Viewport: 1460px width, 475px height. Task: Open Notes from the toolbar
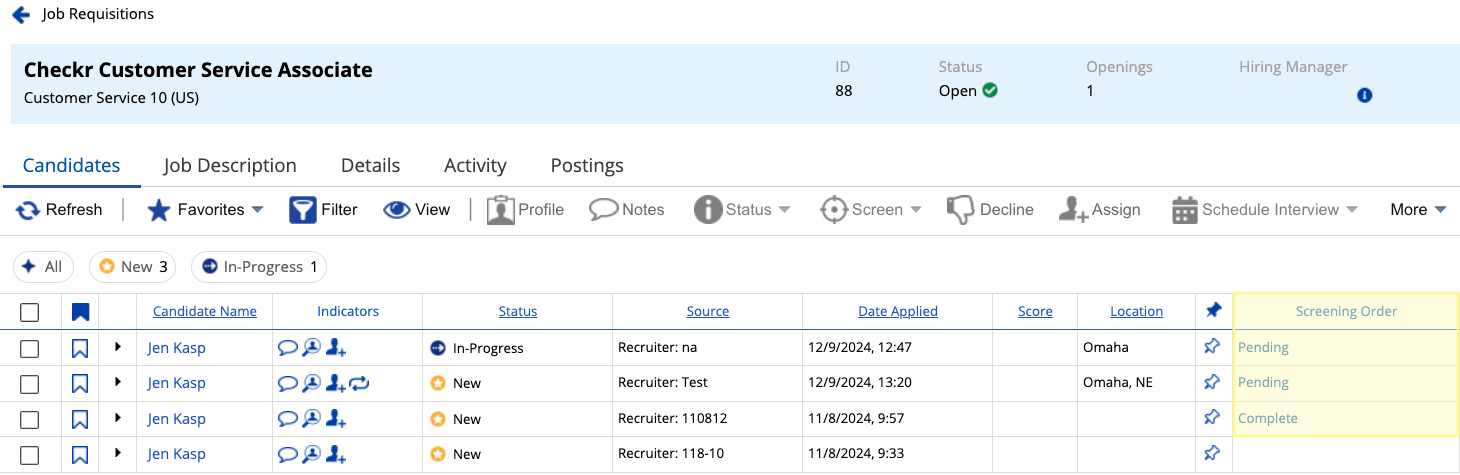[627, 210]
